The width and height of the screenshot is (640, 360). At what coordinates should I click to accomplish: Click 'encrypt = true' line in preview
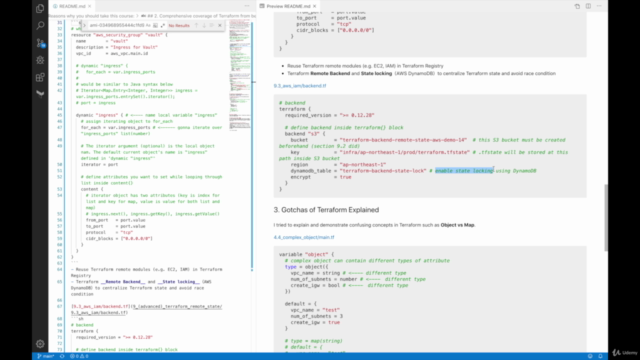321,177
